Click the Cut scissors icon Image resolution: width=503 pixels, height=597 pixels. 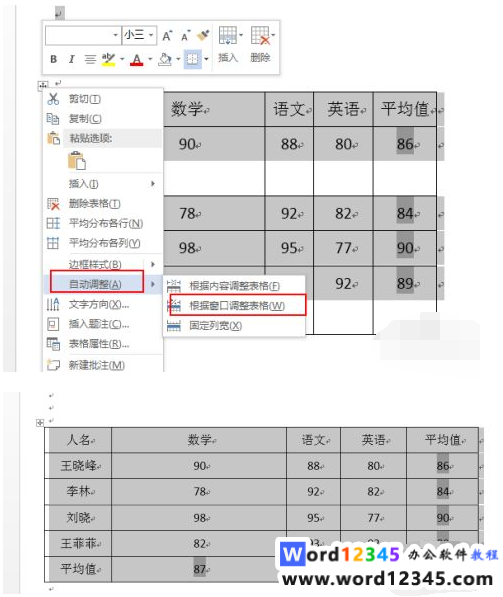click(53, 99)
